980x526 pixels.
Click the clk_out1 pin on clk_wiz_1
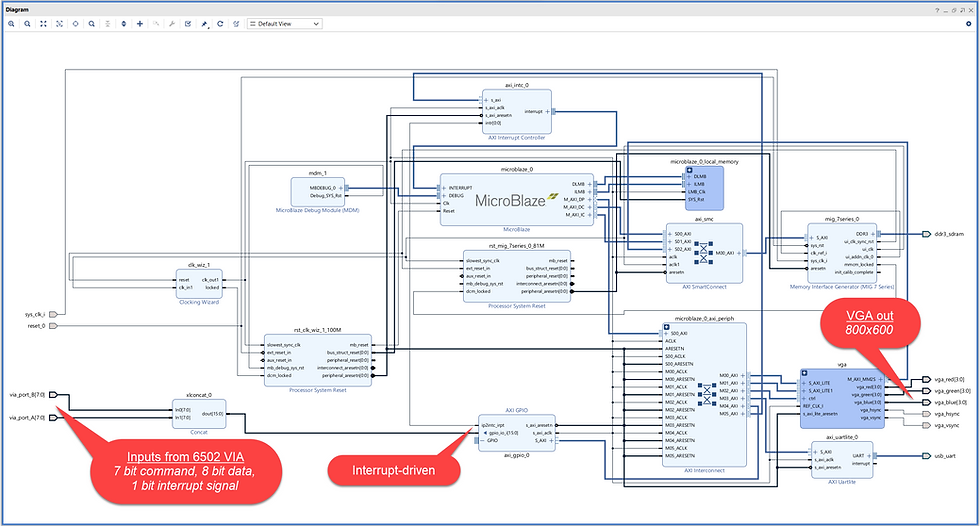(x=211, y=280)
